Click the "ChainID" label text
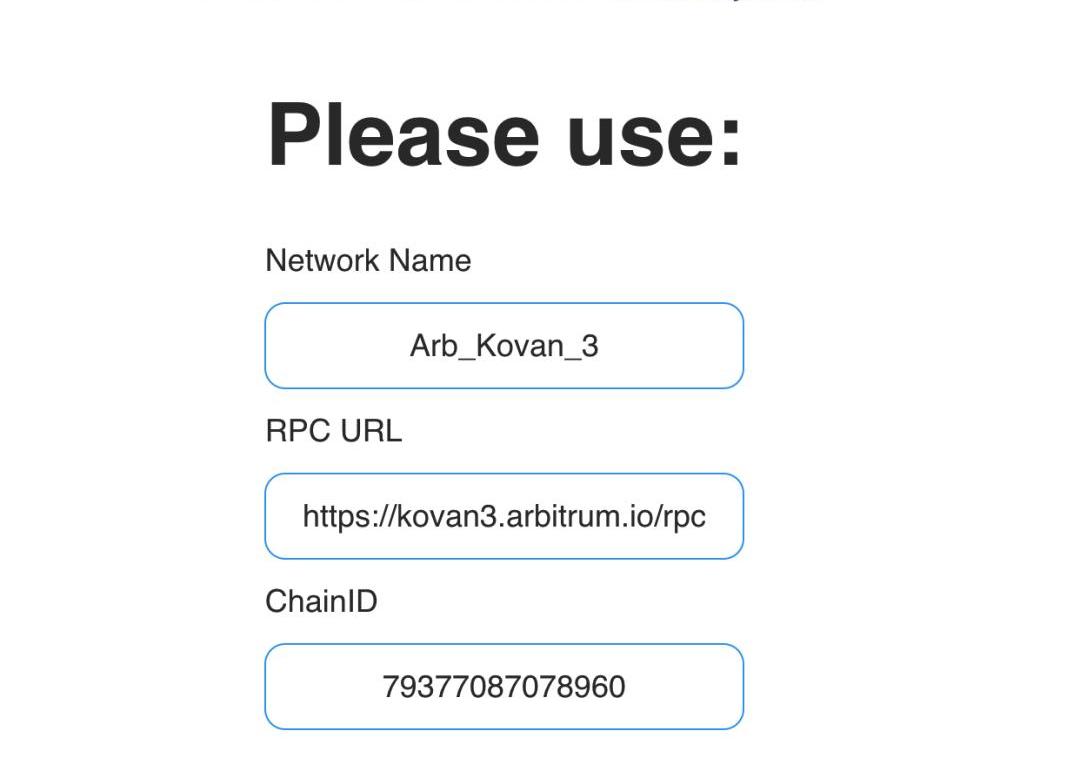Screen dimensions: 1080x761 [x=322, y=601]
